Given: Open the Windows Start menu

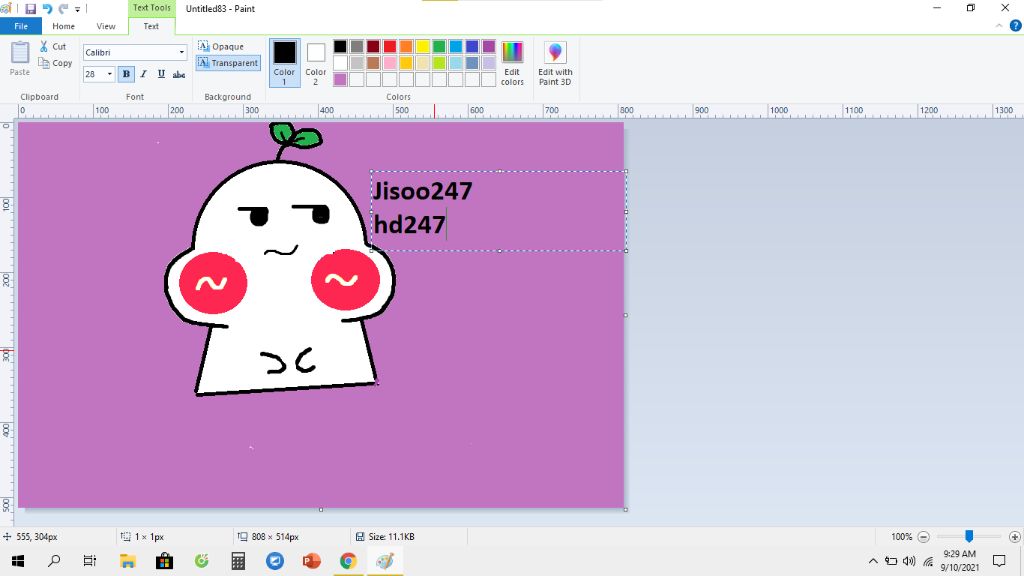Looking at the screenshot, I should [18, 561].
